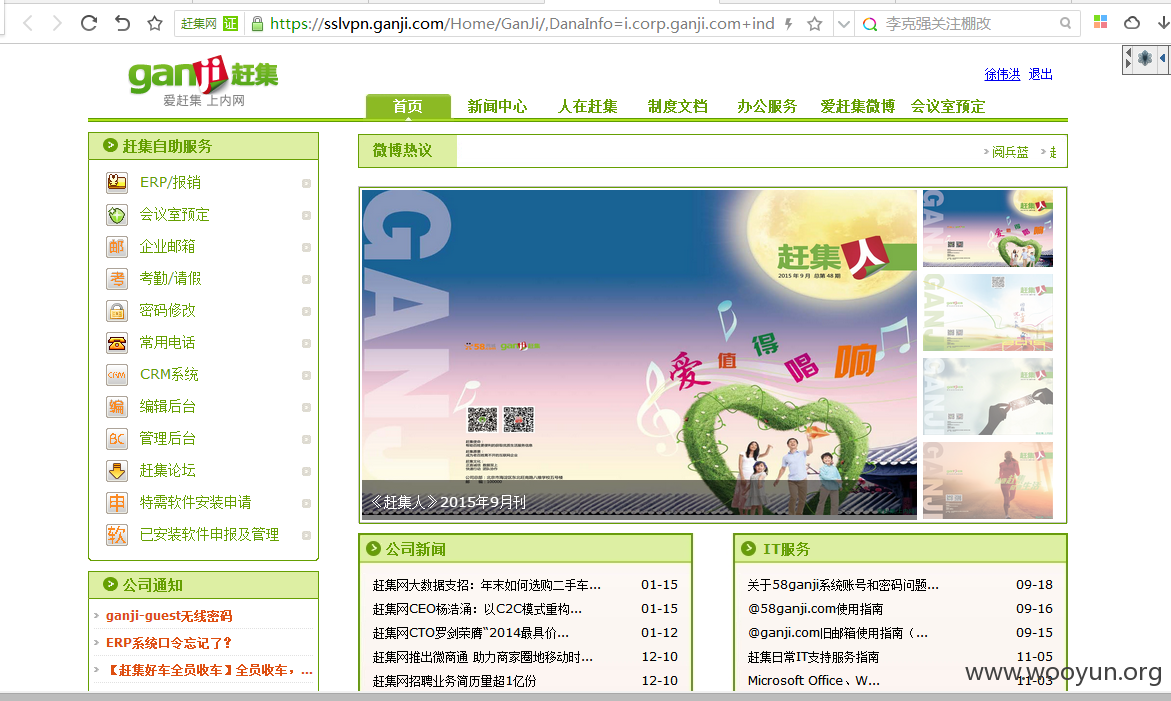Bookmark page with star icon left of address
The image size is (1171, 701).
click(155, 23)
